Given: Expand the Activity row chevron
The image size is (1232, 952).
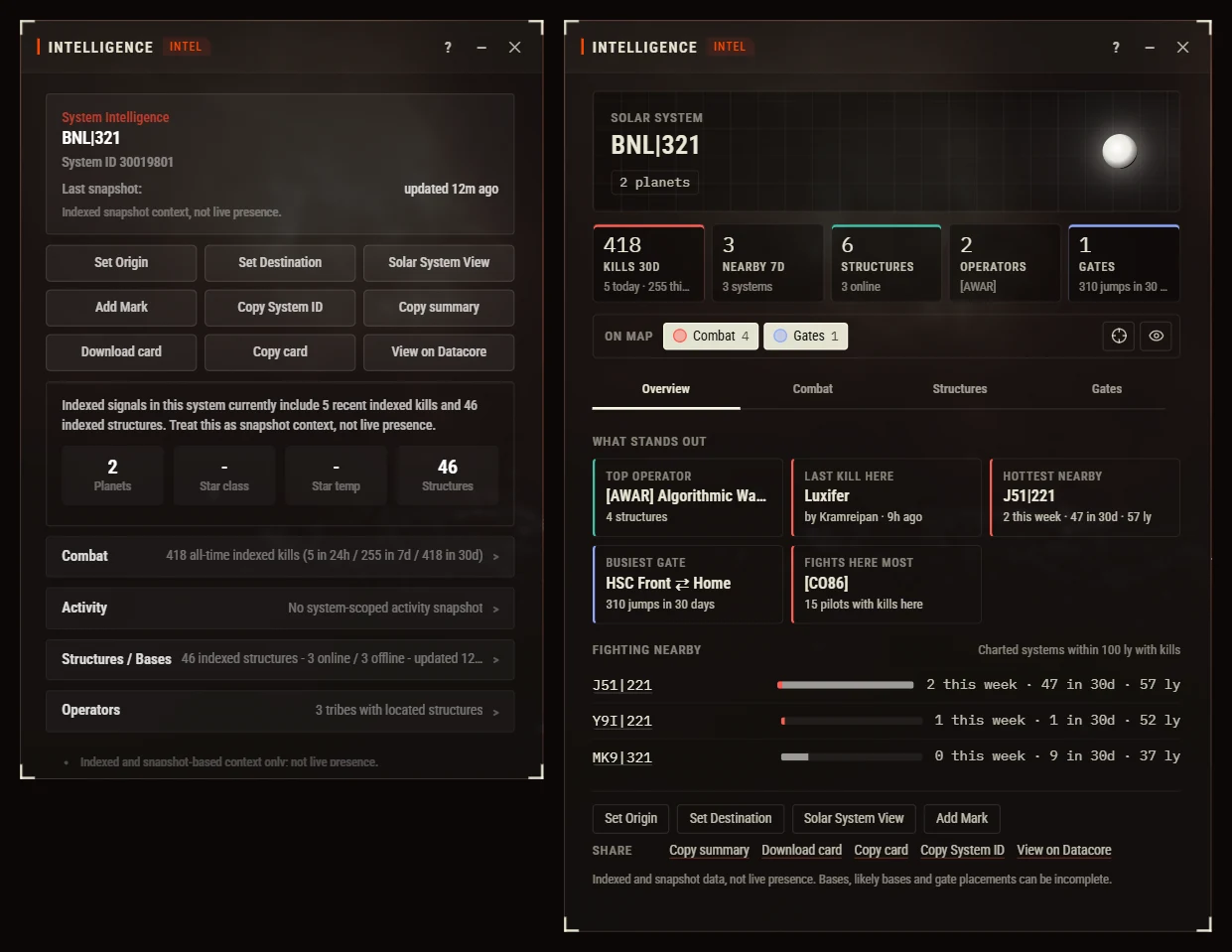Looking at the screenshot, I should click(x=496, y=609).
